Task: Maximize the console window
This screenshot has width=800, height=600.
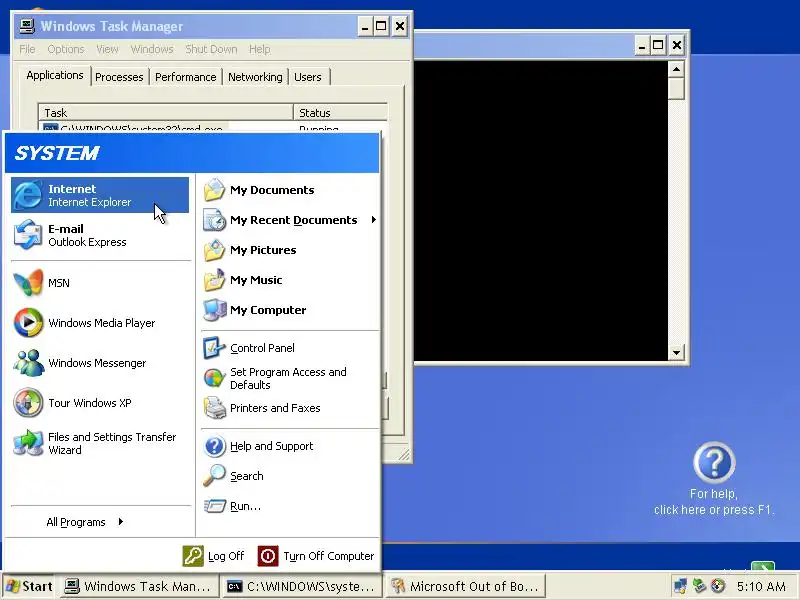Action: [x=658, y=45]
